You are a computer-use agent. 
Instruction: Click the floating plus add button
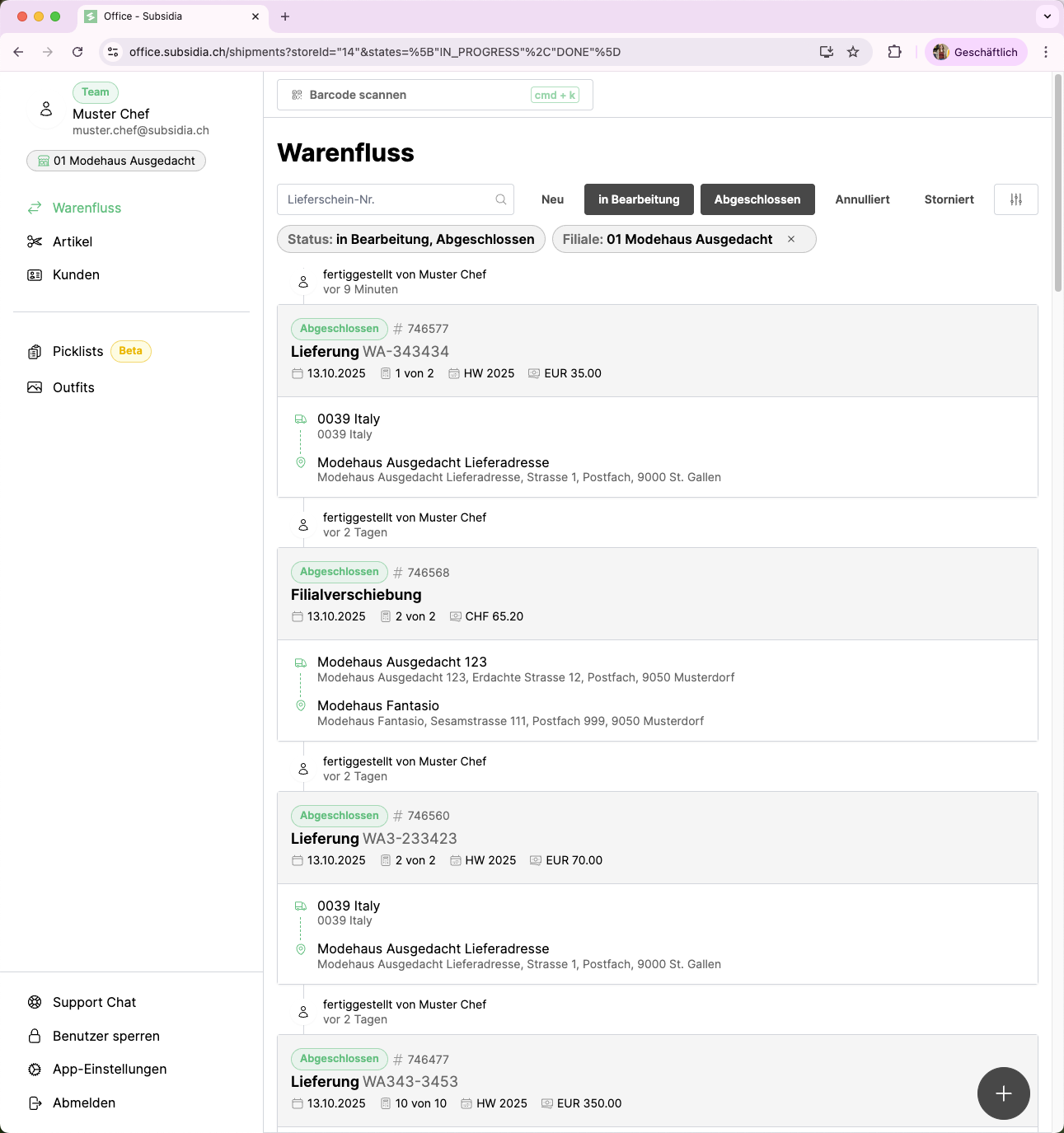(x=1003, y=1093)
